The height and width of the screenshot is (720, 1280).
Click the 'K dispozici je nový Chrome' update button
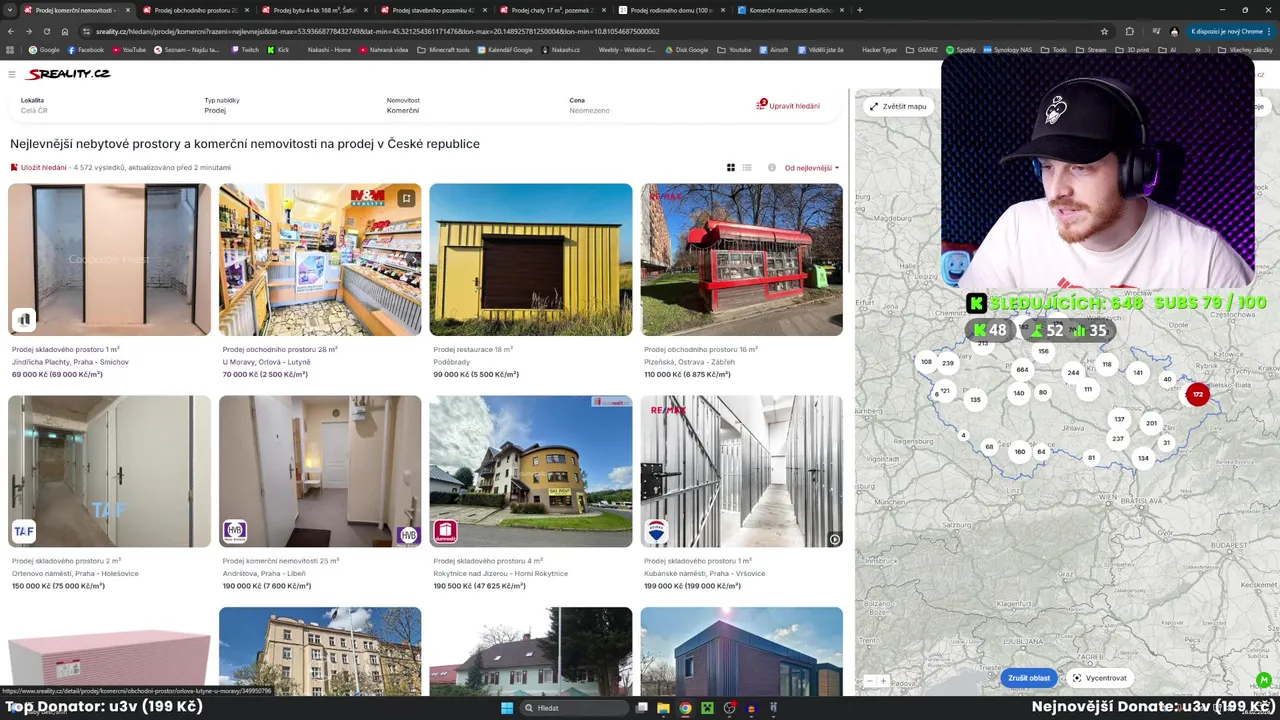(x=1231, y=31)
